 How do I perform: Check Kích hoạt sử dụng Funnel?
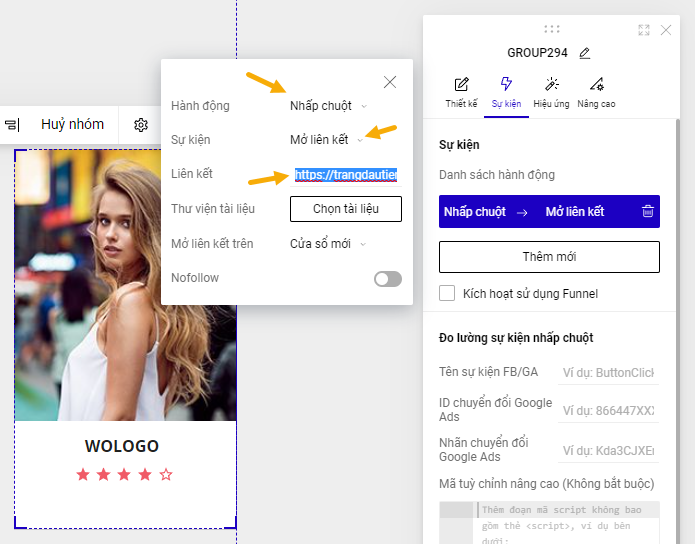[447, 294]
